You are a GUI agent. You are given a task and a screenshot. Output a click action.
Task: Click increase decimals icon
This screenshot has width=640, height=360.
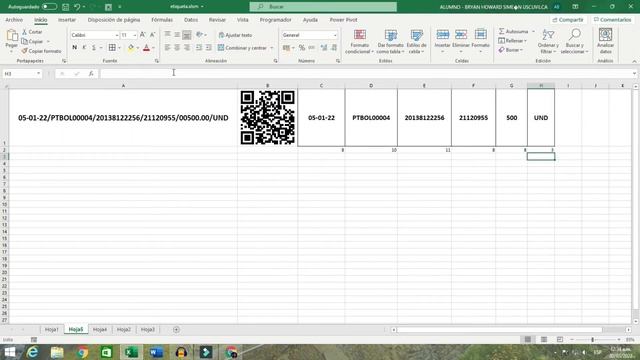(x=324, y=48)
